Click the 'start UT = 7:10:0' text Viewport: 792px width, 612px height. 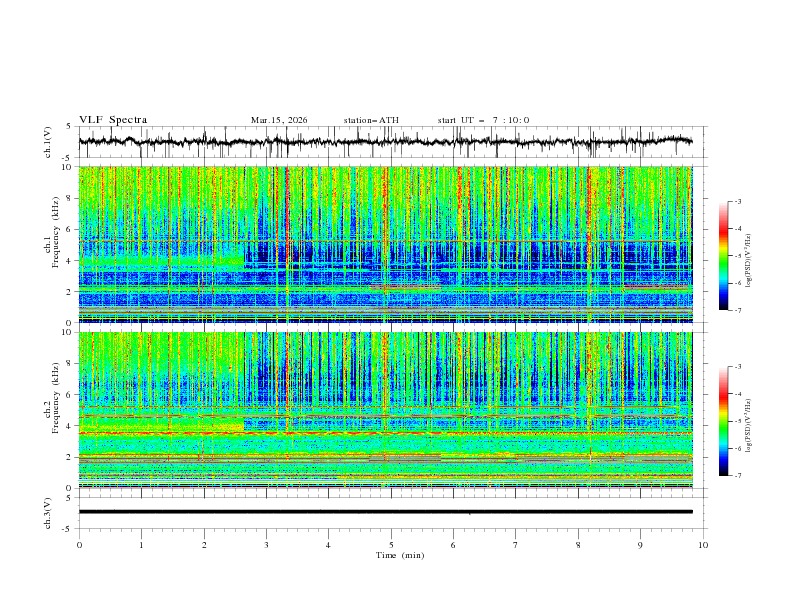tap(483, 120)
